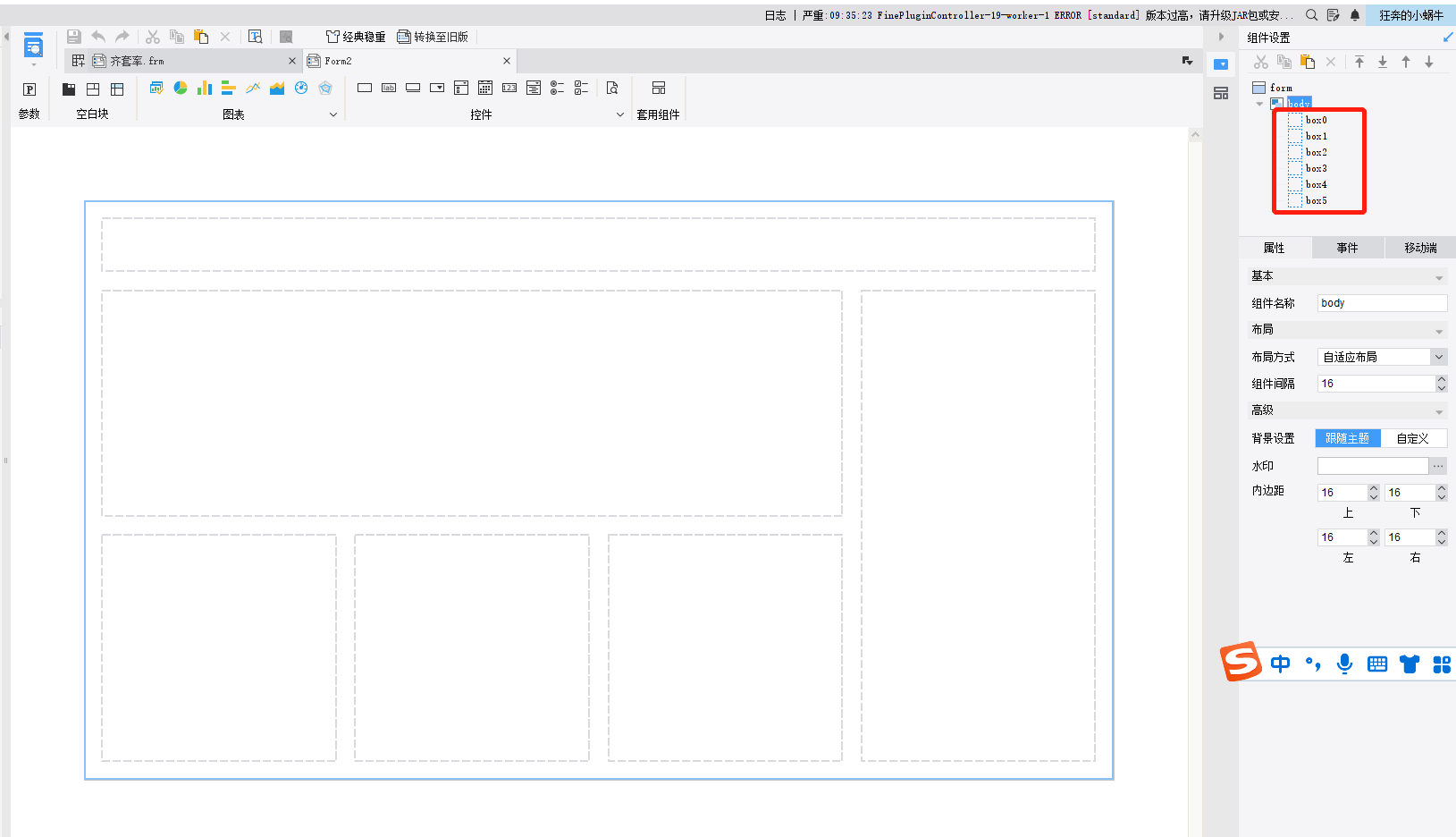
Task: Close the Form2 tab
Action: point(507,61)
